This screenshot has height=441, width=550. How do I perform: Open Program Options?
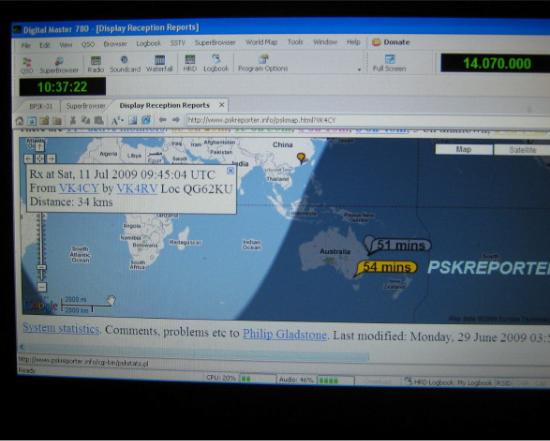pyautogui.click(x=263, y=63)
